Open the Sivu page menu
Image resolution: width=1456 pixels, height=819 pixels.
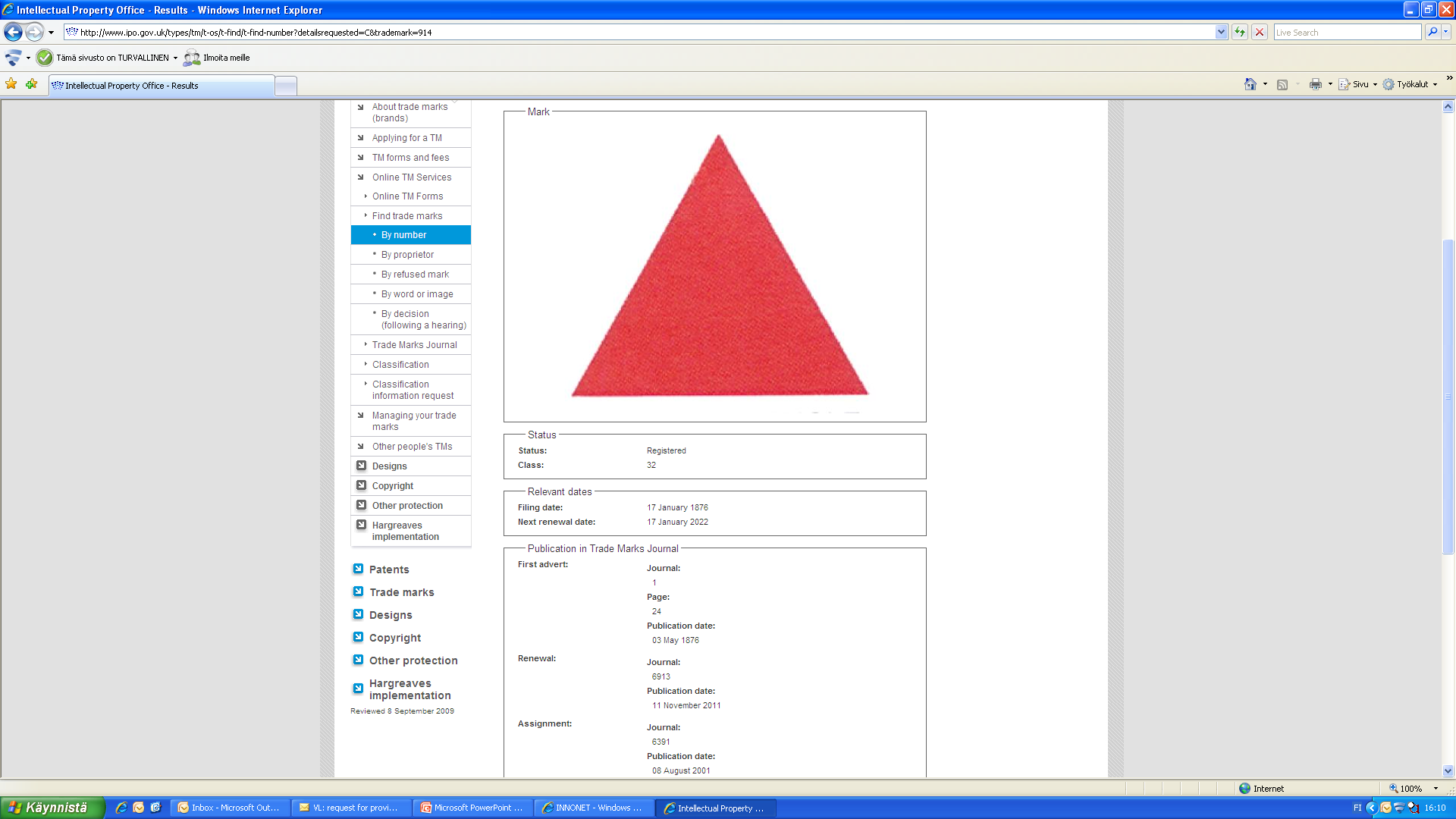click(1357, 84)
